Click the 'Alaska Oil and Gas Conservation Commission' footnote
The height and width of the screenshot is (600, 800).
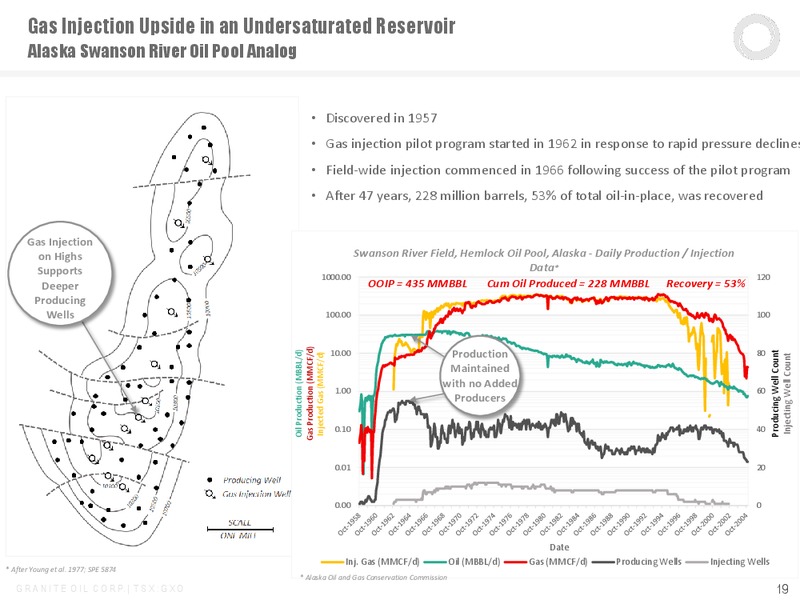(374, 578)
